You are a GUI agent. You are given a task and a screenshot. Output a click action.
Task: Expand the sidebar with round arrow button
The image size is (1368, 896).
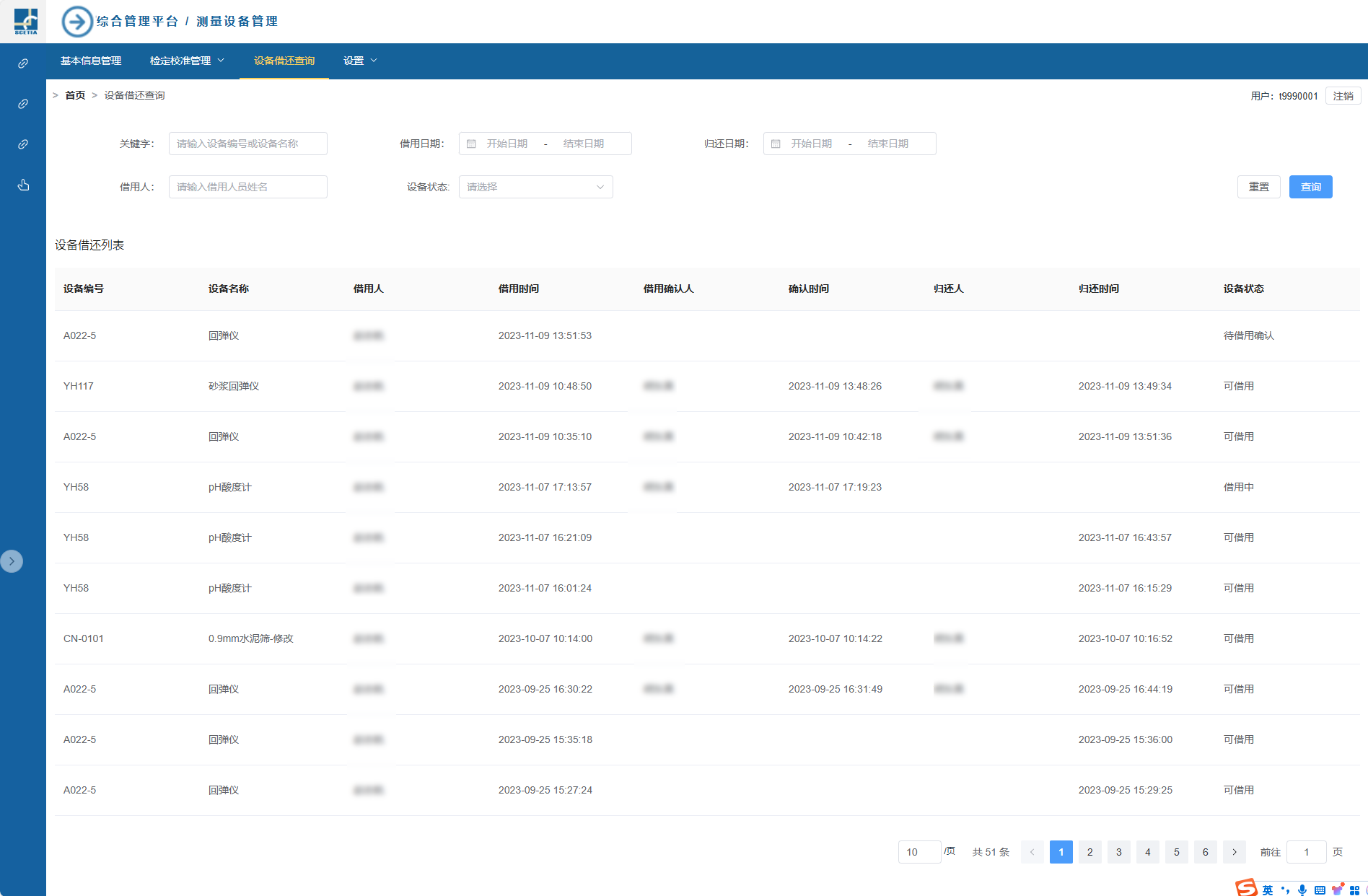pos(12,561)
